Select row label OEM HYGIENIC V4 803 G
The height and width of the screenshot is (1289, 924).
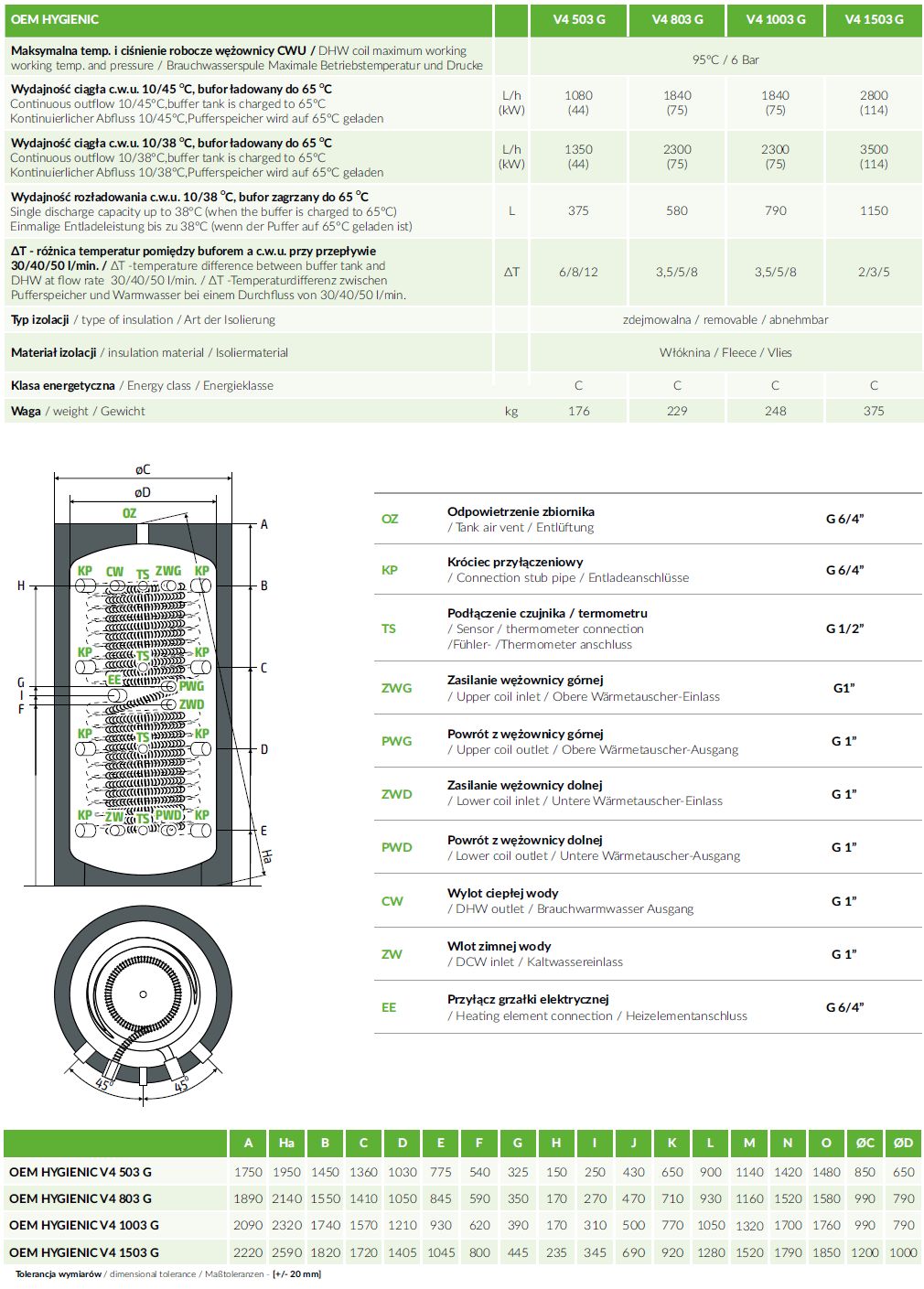coord(81,1198)
